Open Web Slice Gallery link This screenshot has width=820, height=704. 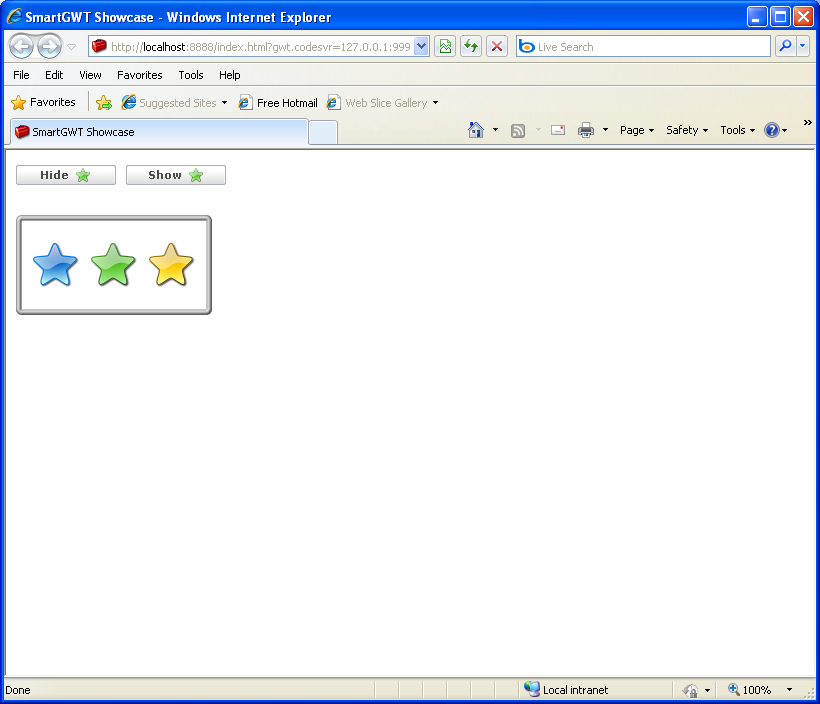[377, 103]
